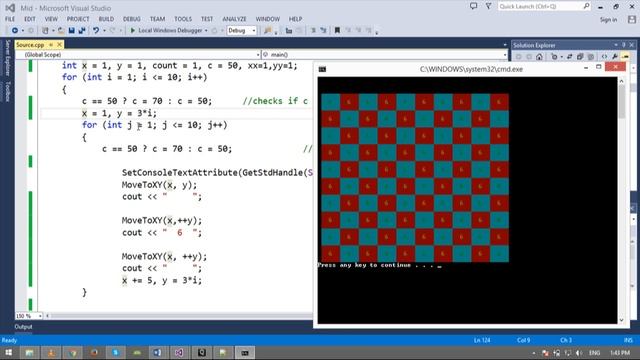Click the editor horizontal scrollbar left arrow
This screenshot has width=640, height=360.
click(47, 316)
